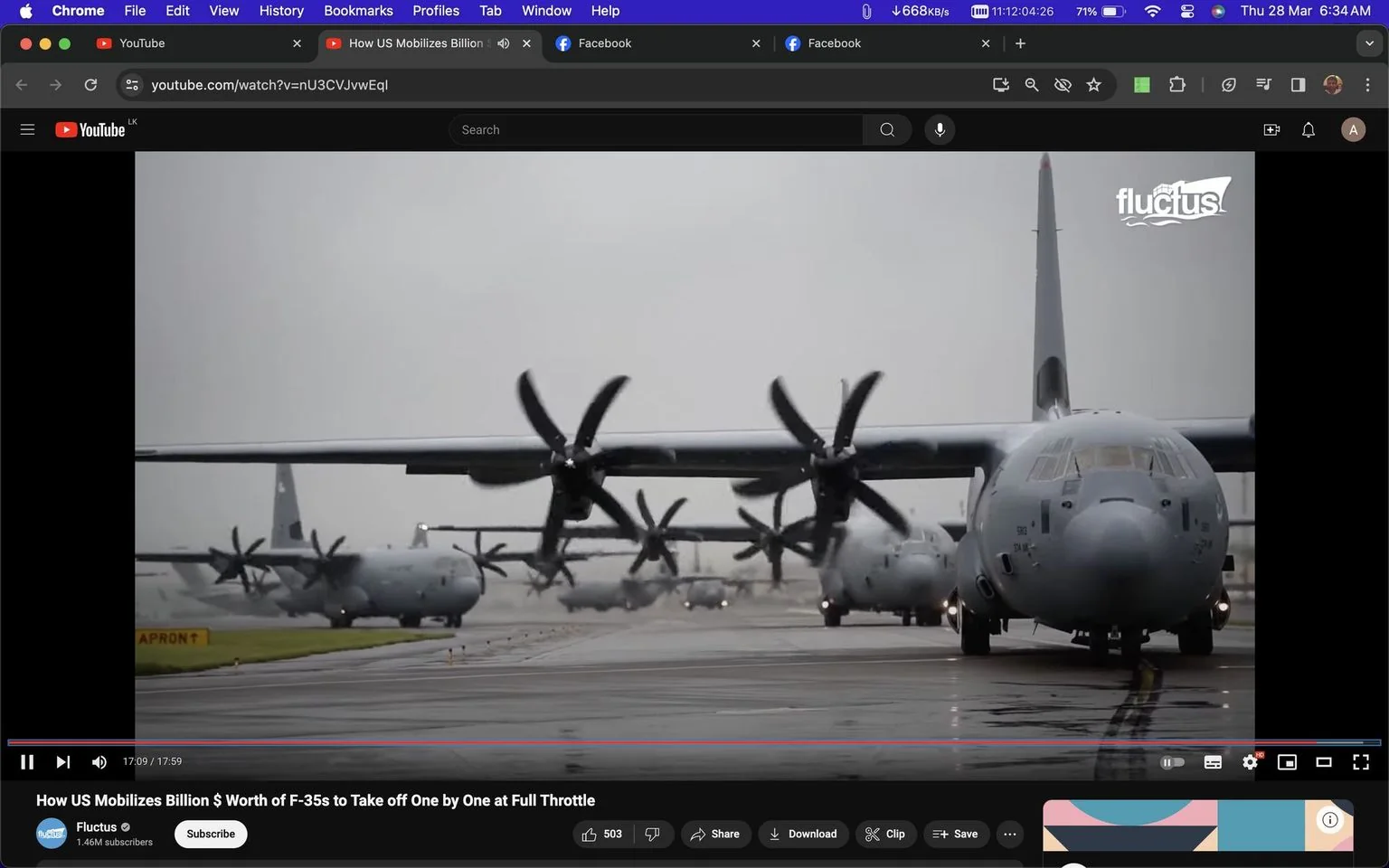Install app icon in address bar
This screenshot has width=1389, height=868.
[x=1000, y=85]
